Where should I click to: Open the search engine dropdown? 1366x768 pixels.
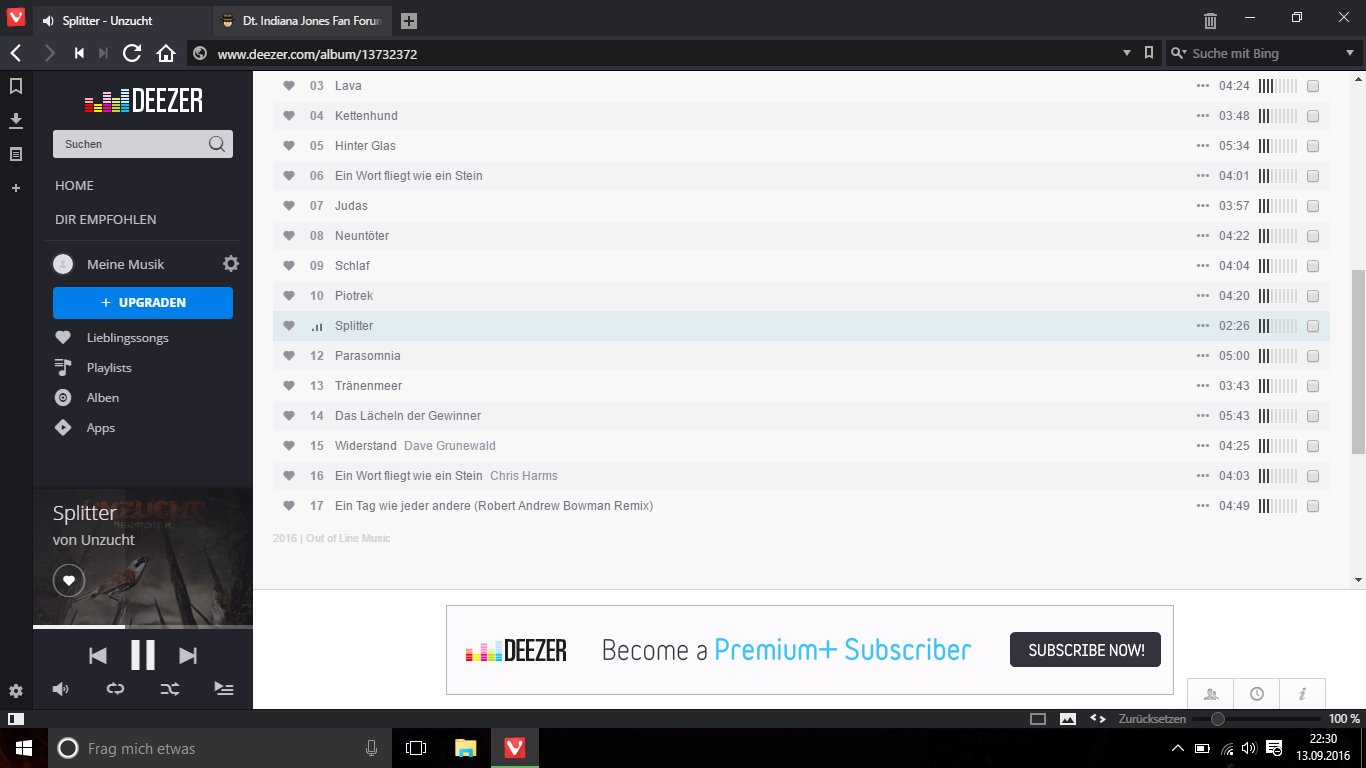1349,53
